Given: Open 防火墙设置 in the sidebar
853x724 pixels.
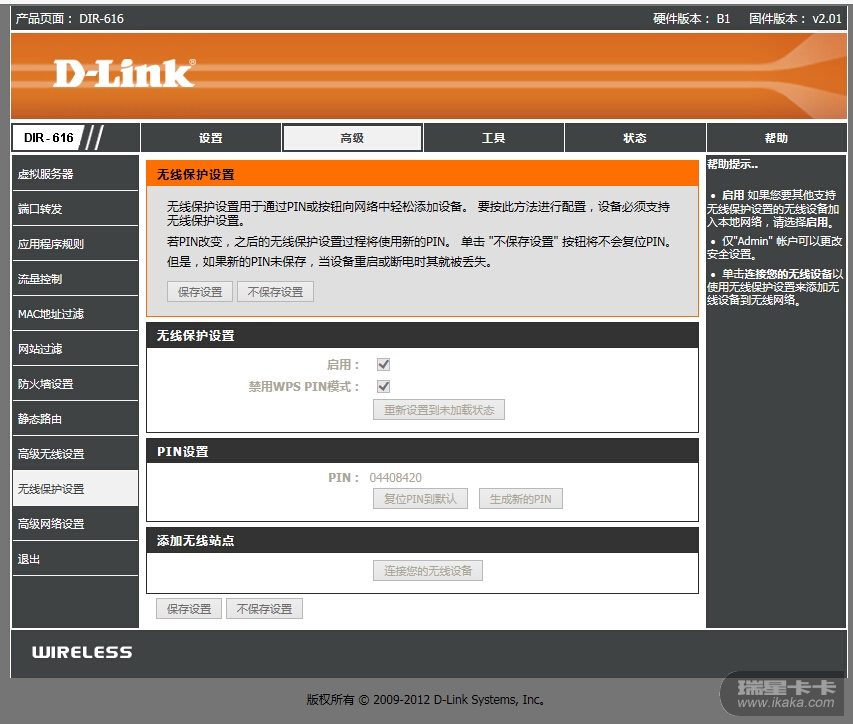Looking at the screenshot, I should pos(75,384).
